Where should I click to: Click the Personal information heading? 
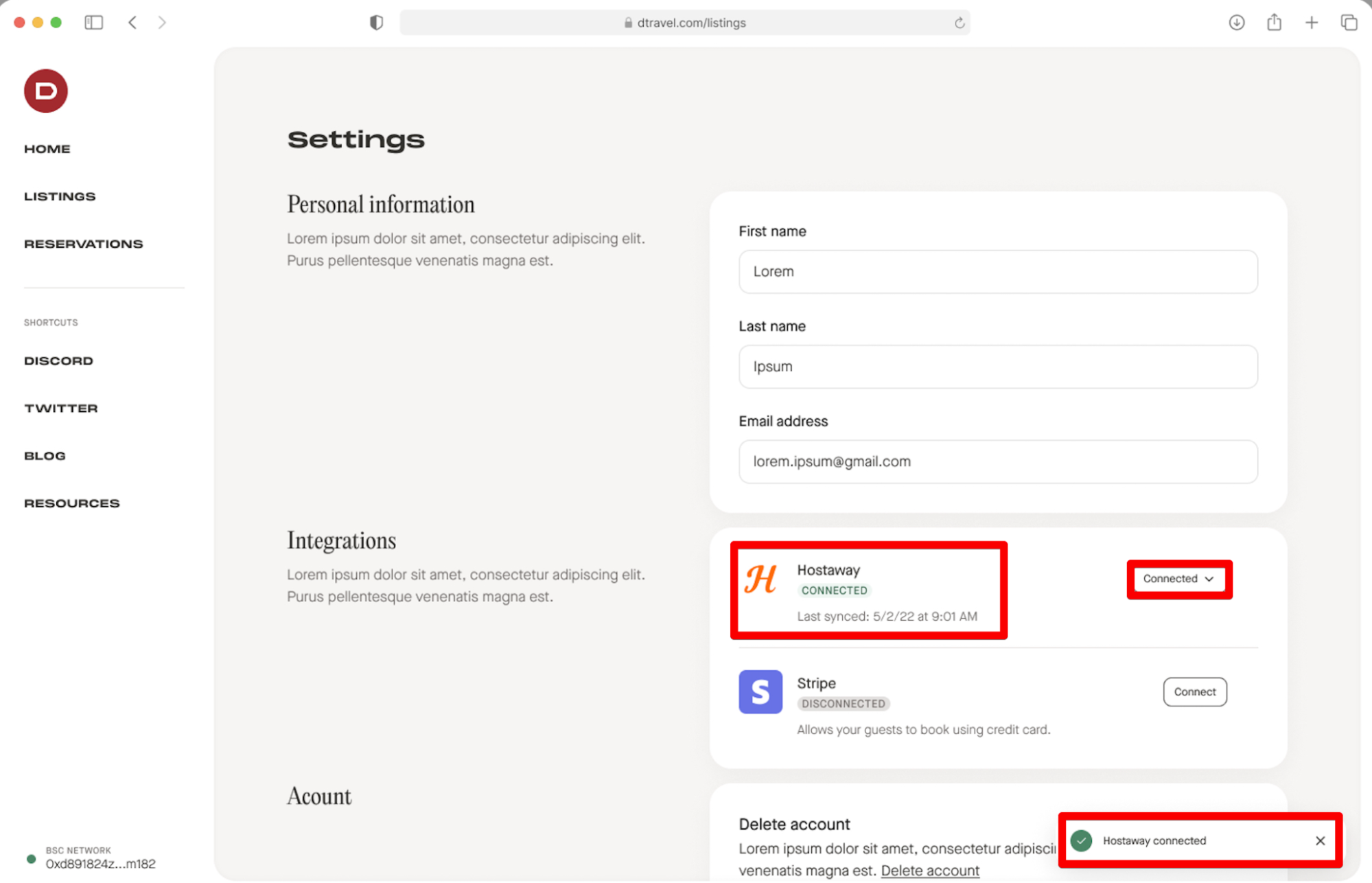coord(380,205)
